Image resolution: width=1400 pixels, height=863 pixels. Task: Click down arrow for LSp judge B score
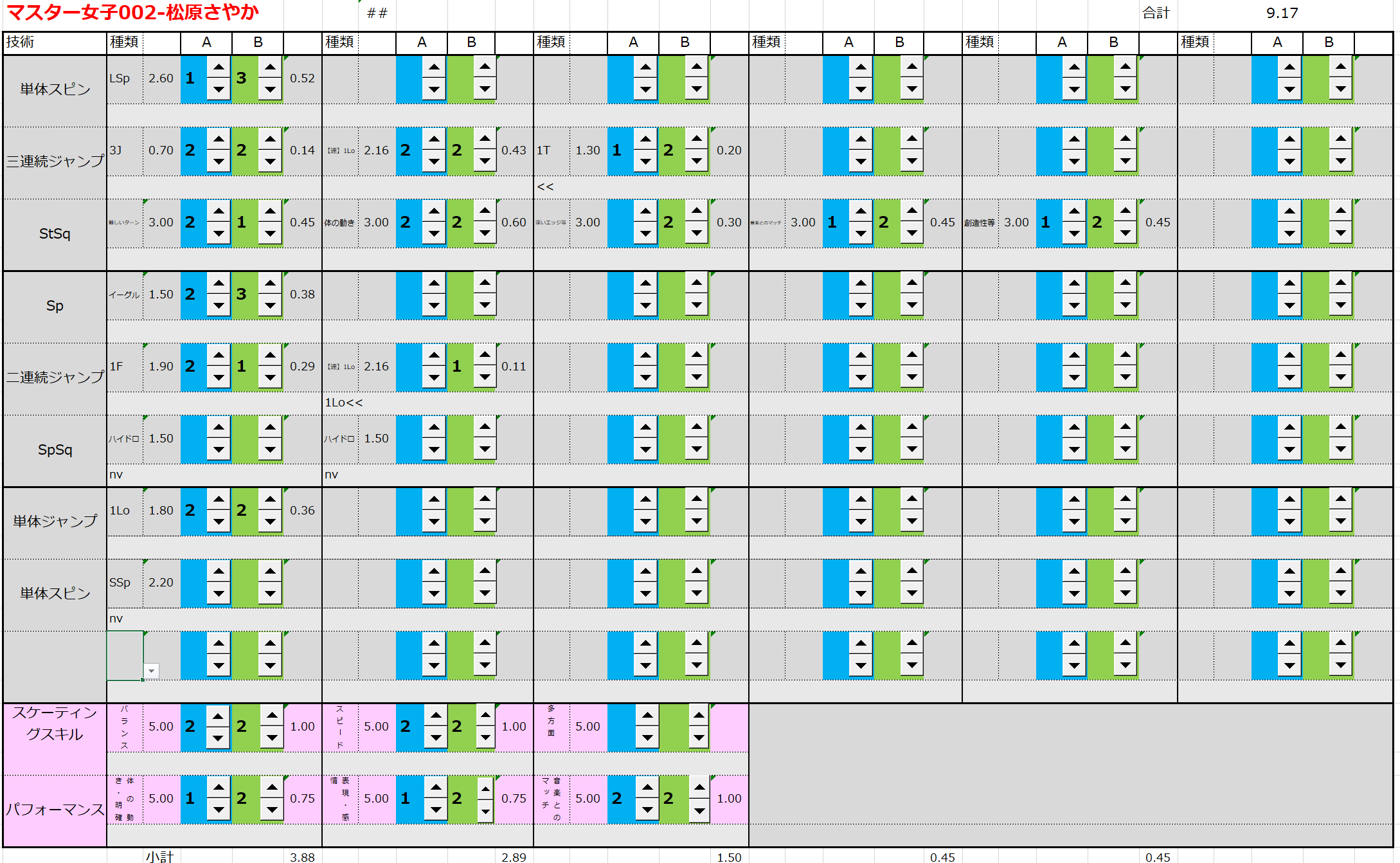270,89
